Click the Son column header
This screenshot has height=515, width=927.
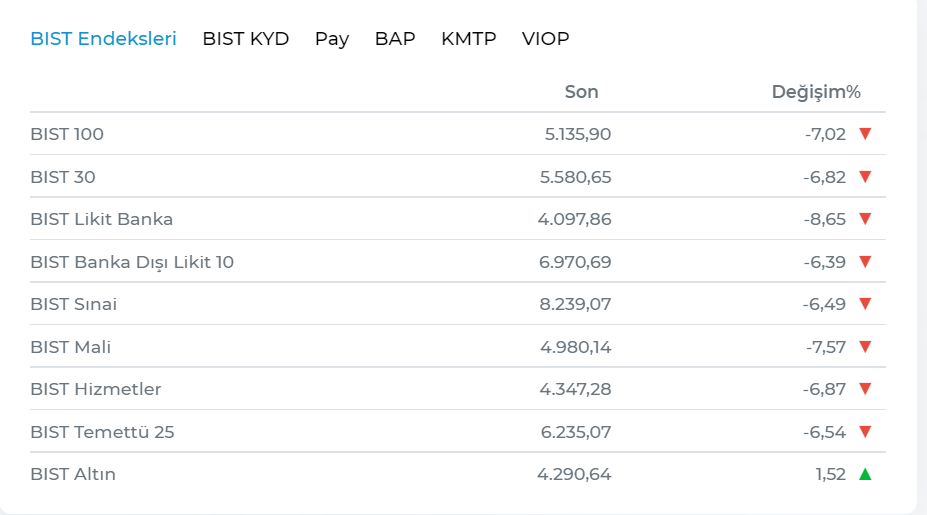click(581, 92)
